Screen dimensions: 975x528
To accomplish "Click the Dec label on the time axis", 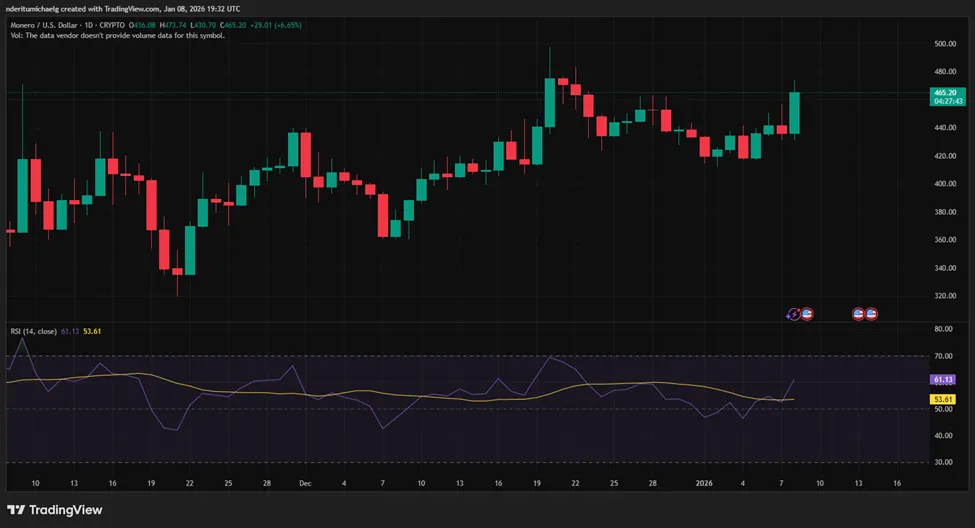I will click(x=306, y=482).
